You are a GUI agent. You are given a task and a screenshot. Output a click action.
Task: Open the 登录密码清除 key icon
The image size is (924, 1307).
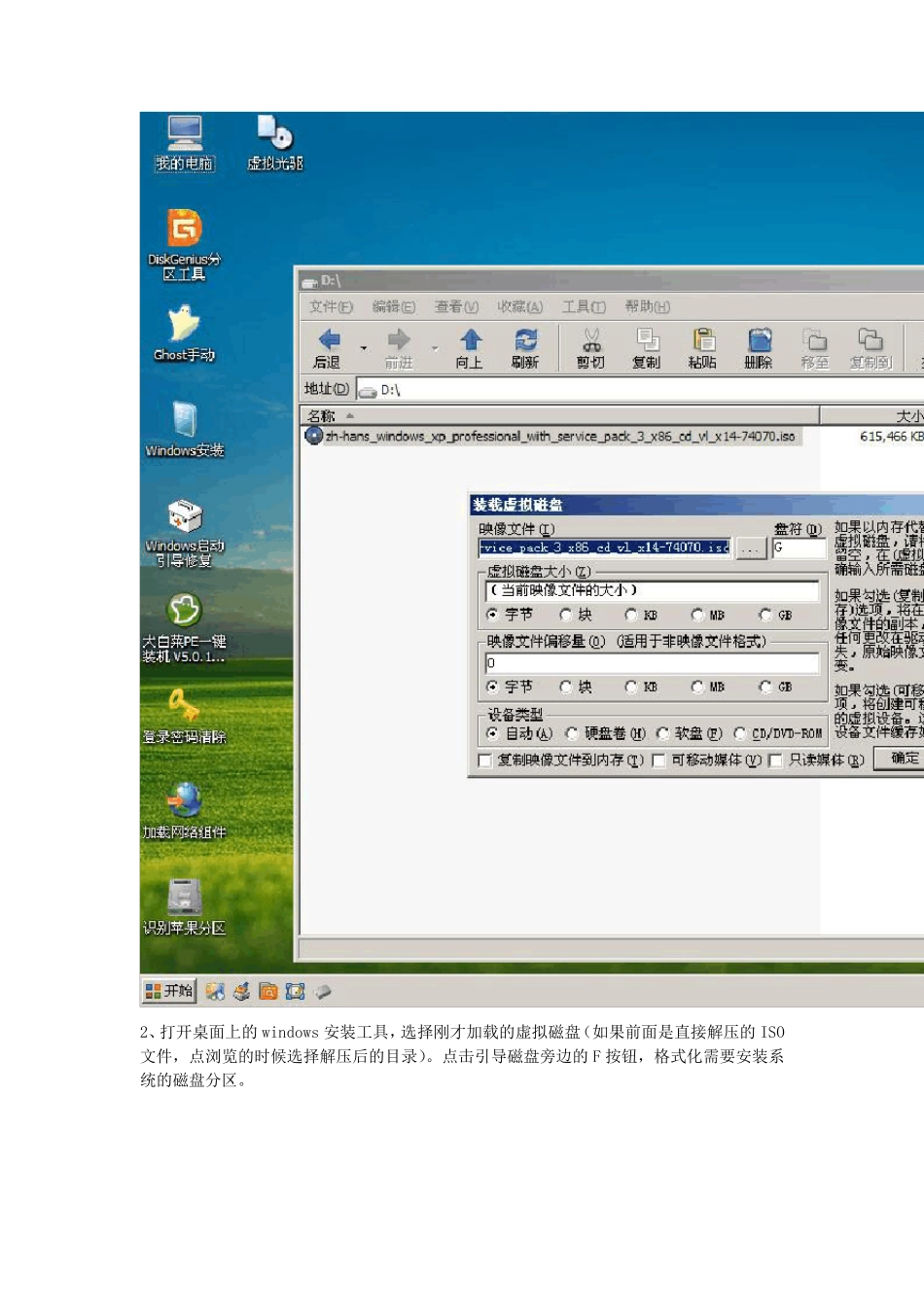pos(184,716)
